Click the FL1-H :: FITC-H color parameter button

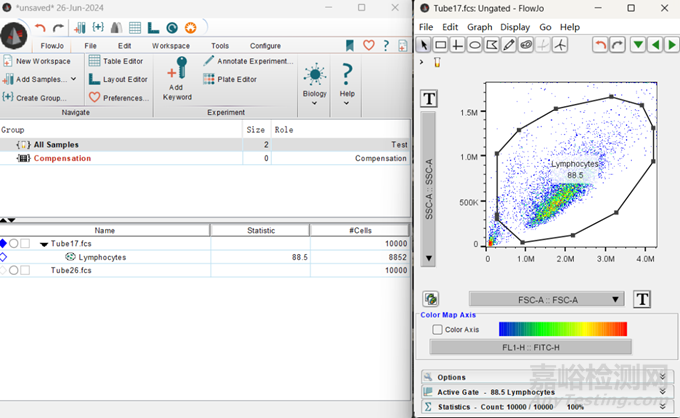530,347
